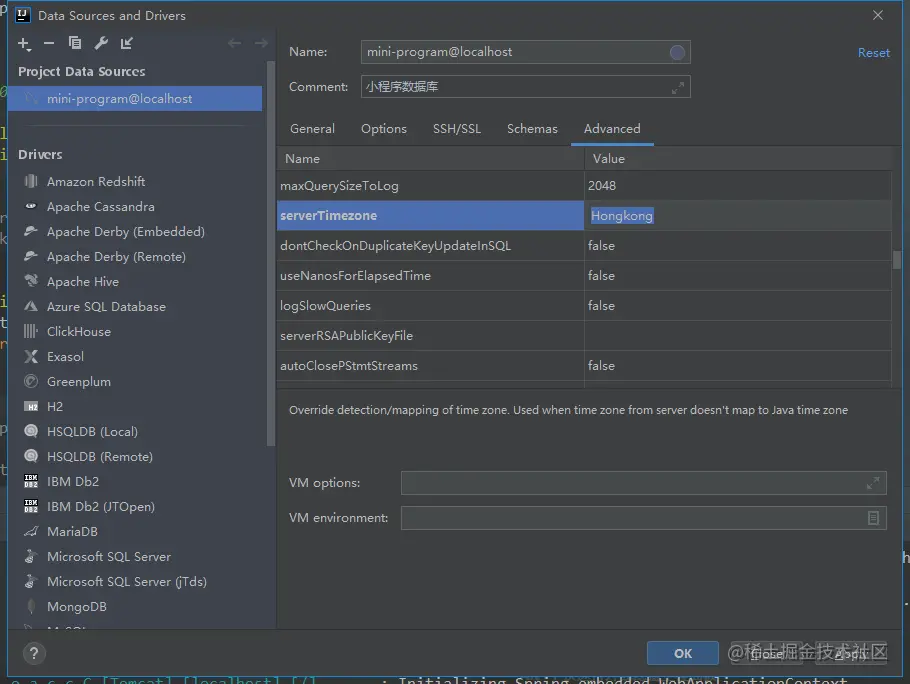Edit the Name input field

(x=525, y=52)
